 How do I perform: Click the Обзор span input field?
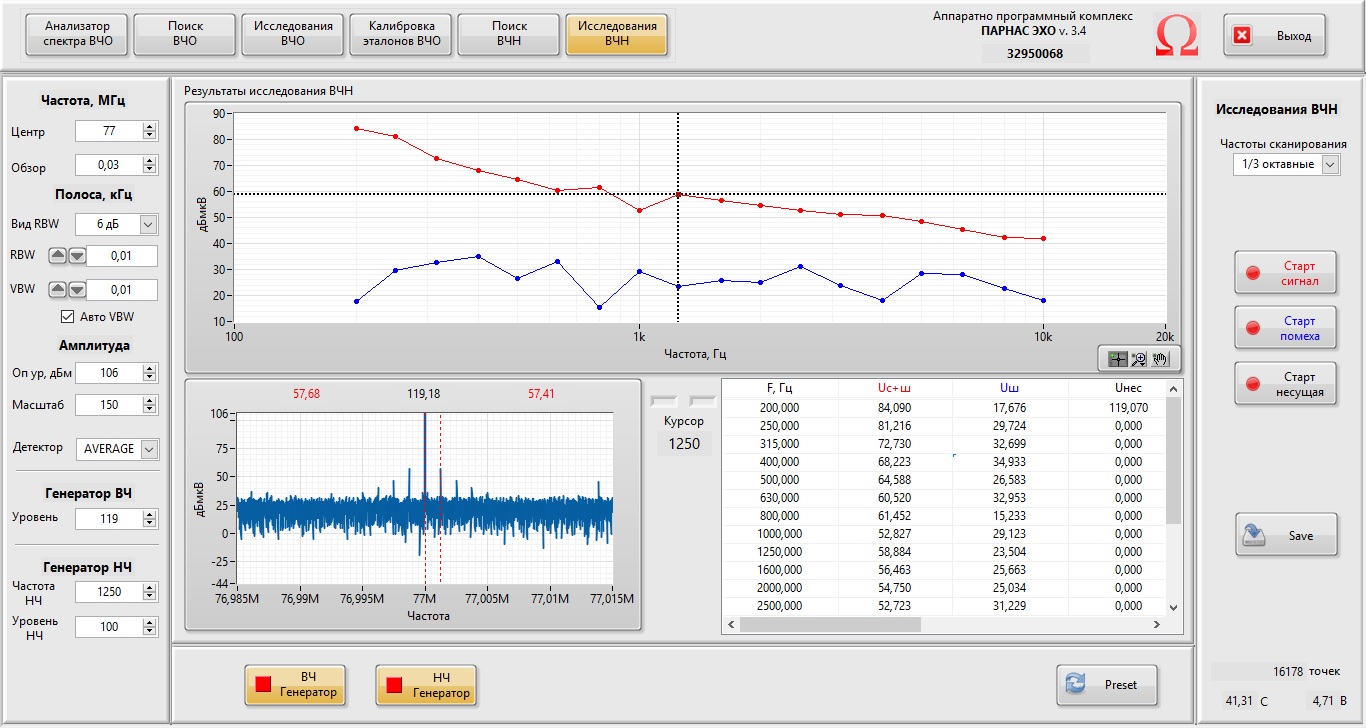tap(109, 167)
